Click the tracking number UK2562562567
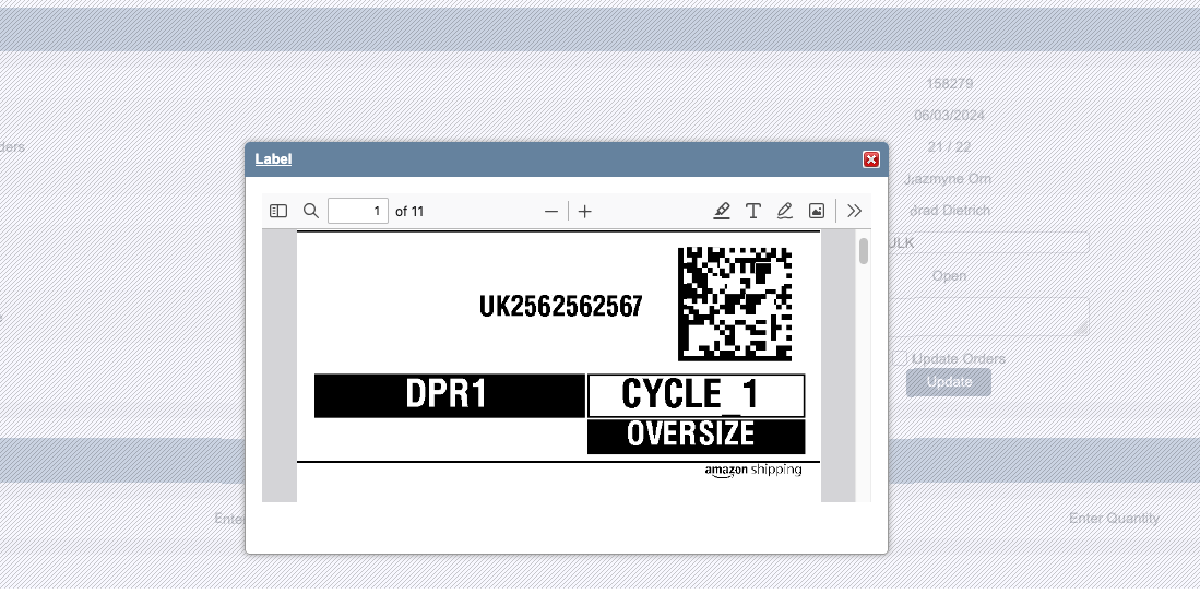Viewport: 1200px width, 589px height. pos(561,306)
